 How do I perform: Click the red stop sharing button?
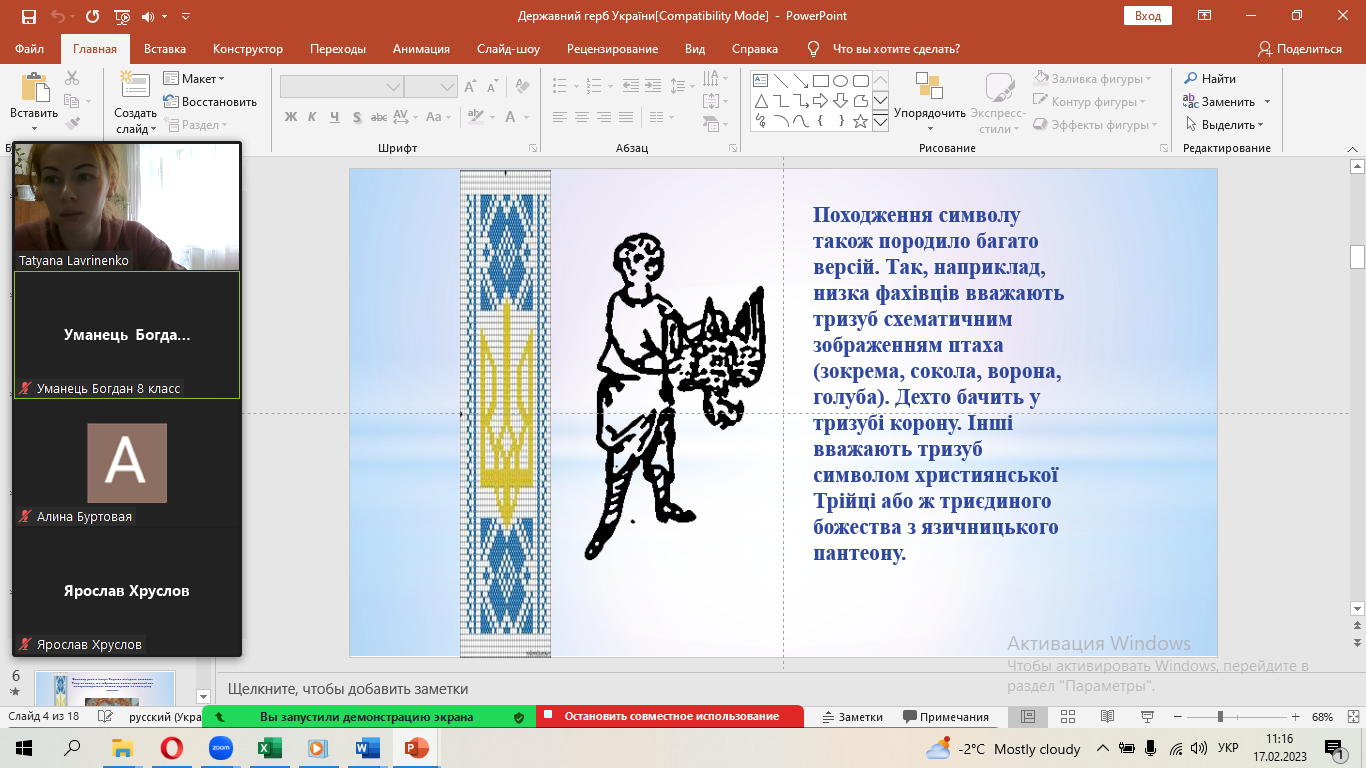coord(670,717)
